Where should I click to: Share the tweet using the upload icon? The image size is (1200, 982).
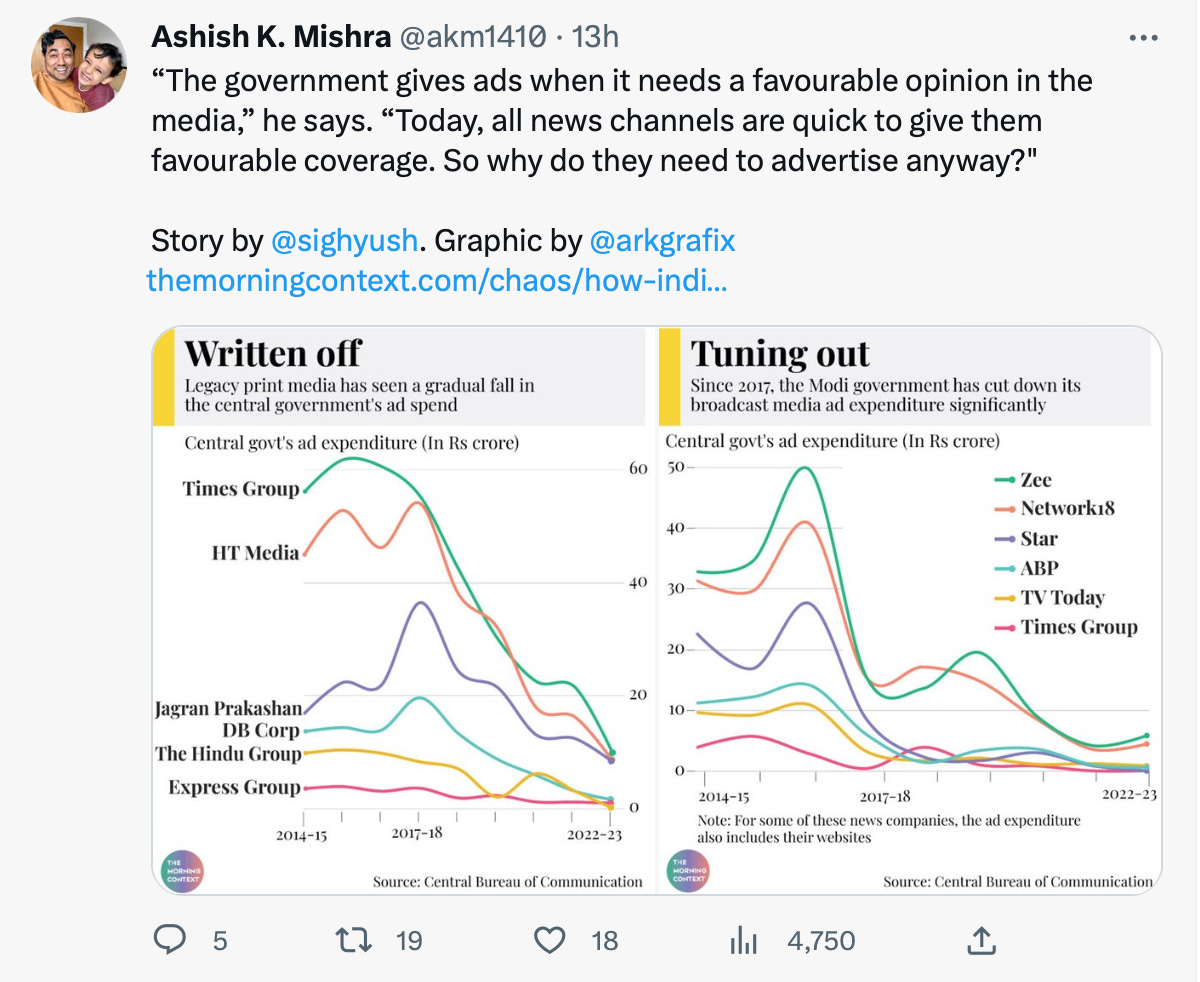coord(981,939)
